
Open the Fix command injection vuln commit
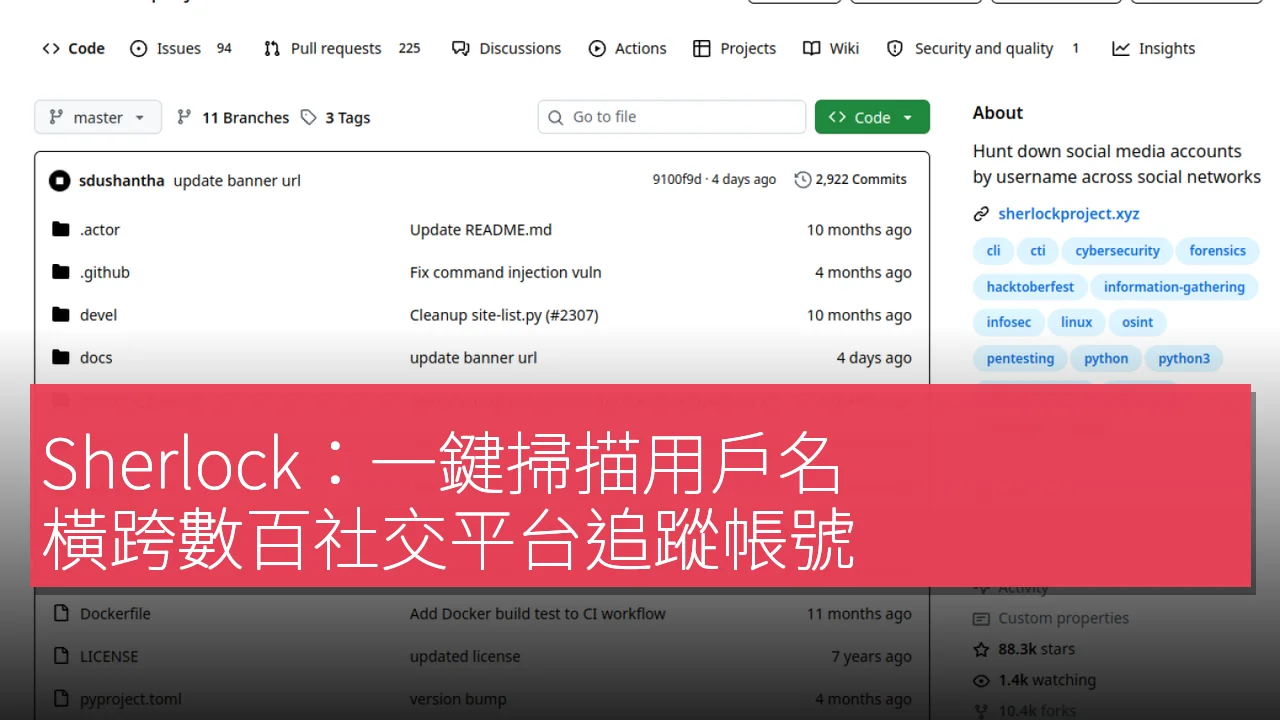click(x=506, y=272)
